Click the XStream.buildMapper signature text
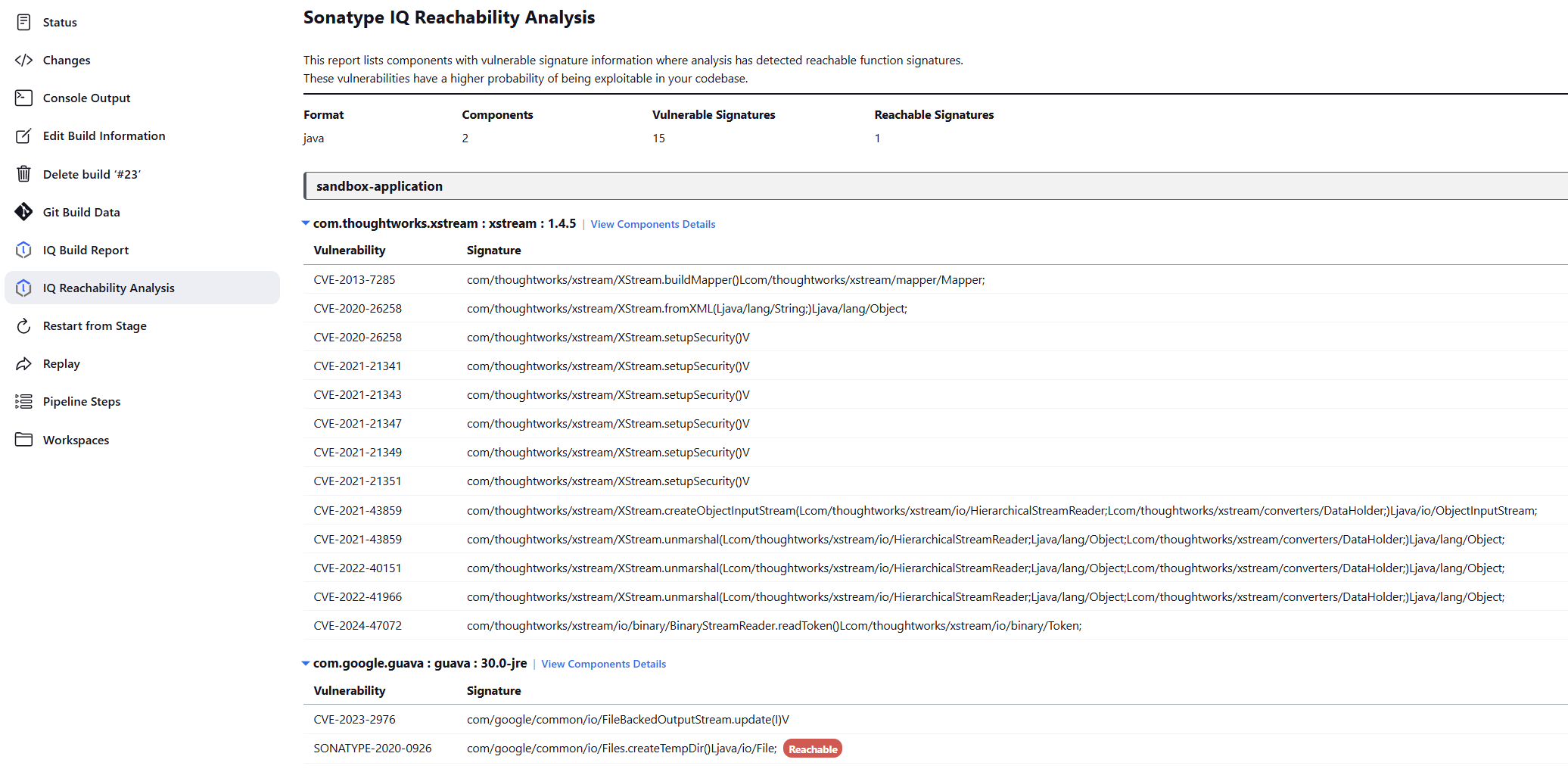 coord(726,279)
